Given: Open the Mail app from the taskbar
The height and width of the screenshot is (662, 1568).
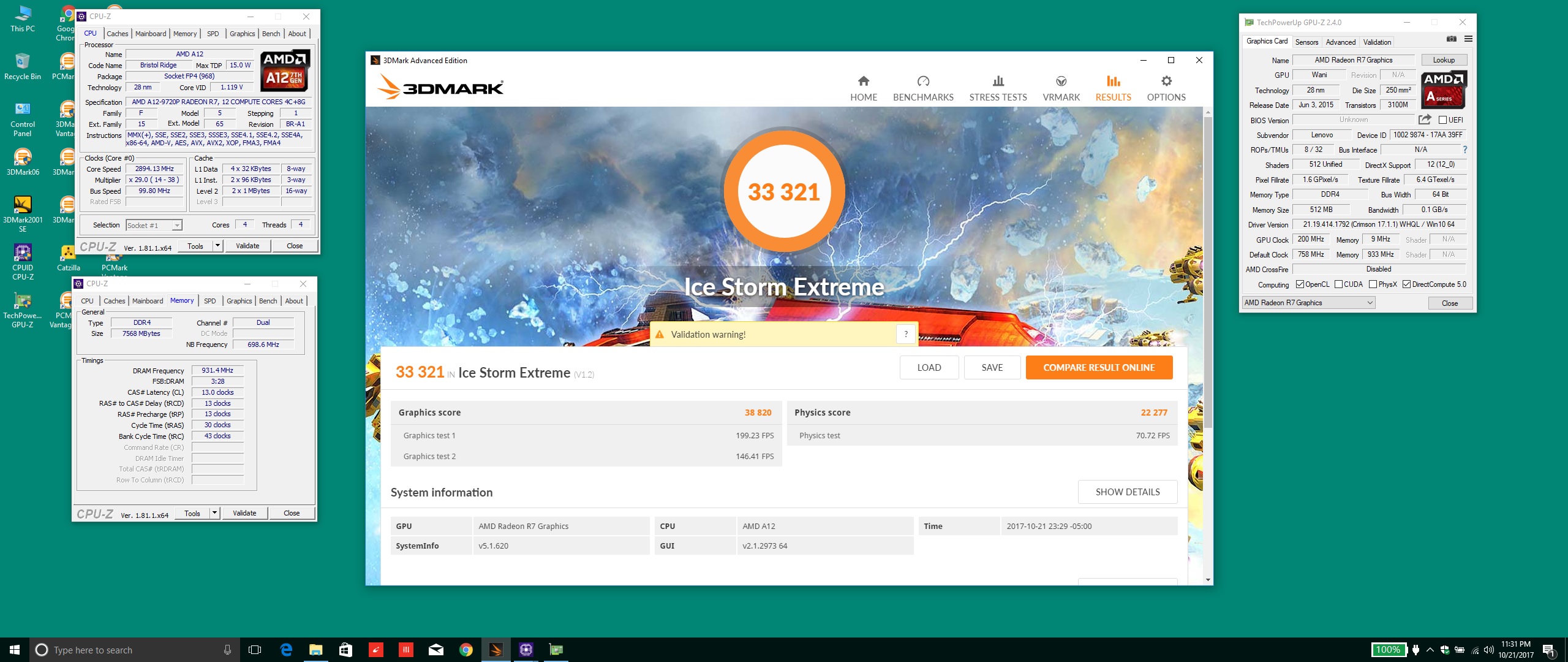Looking at the screenshot, I should 436,650.
